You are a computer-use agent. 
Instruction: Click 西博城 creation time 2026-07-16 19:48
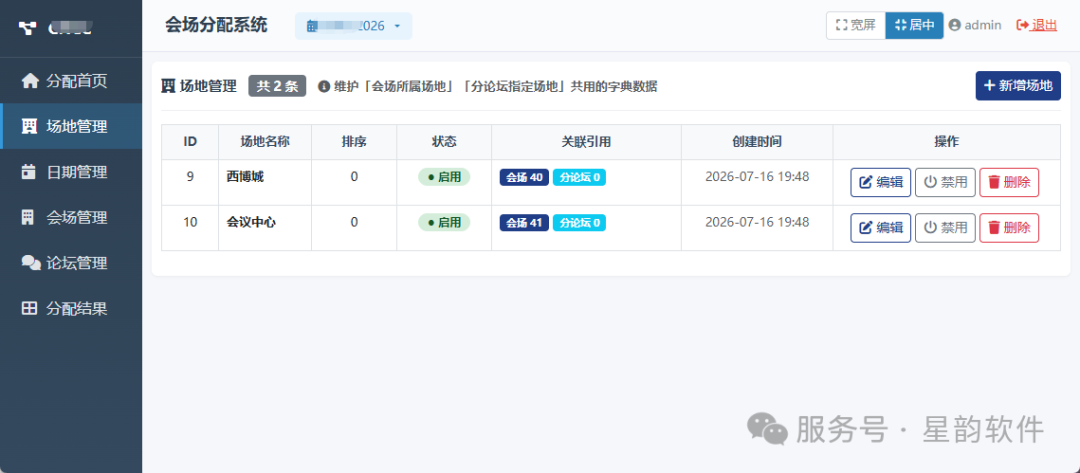tap(757, 176)
